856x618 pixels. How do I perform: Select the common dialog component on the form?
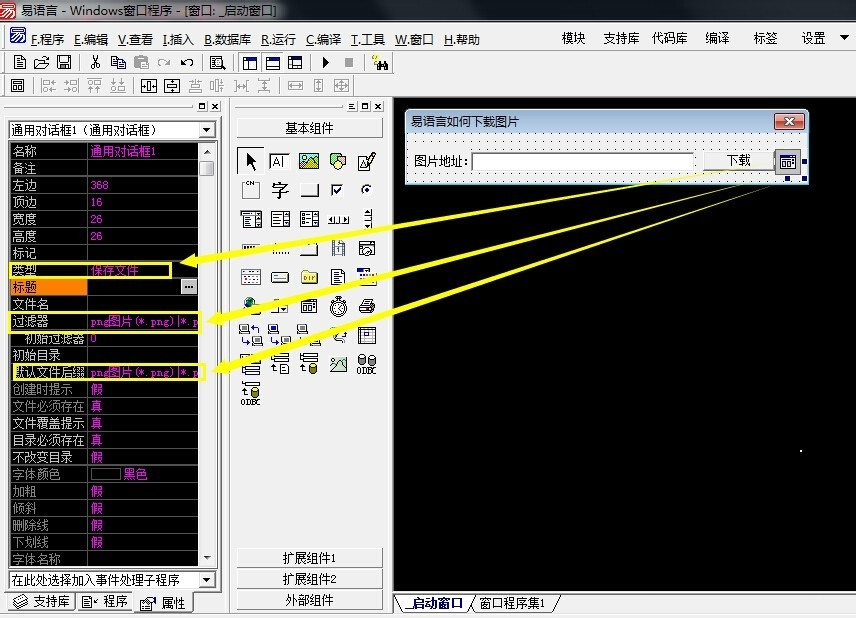click(x=787, y=161)
